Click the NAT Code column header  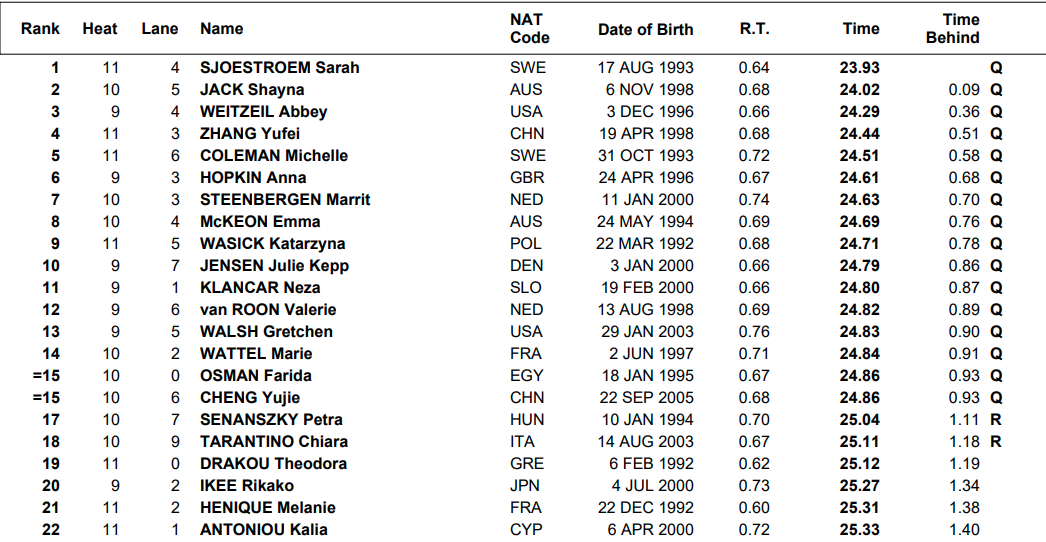tap(529, 28)
